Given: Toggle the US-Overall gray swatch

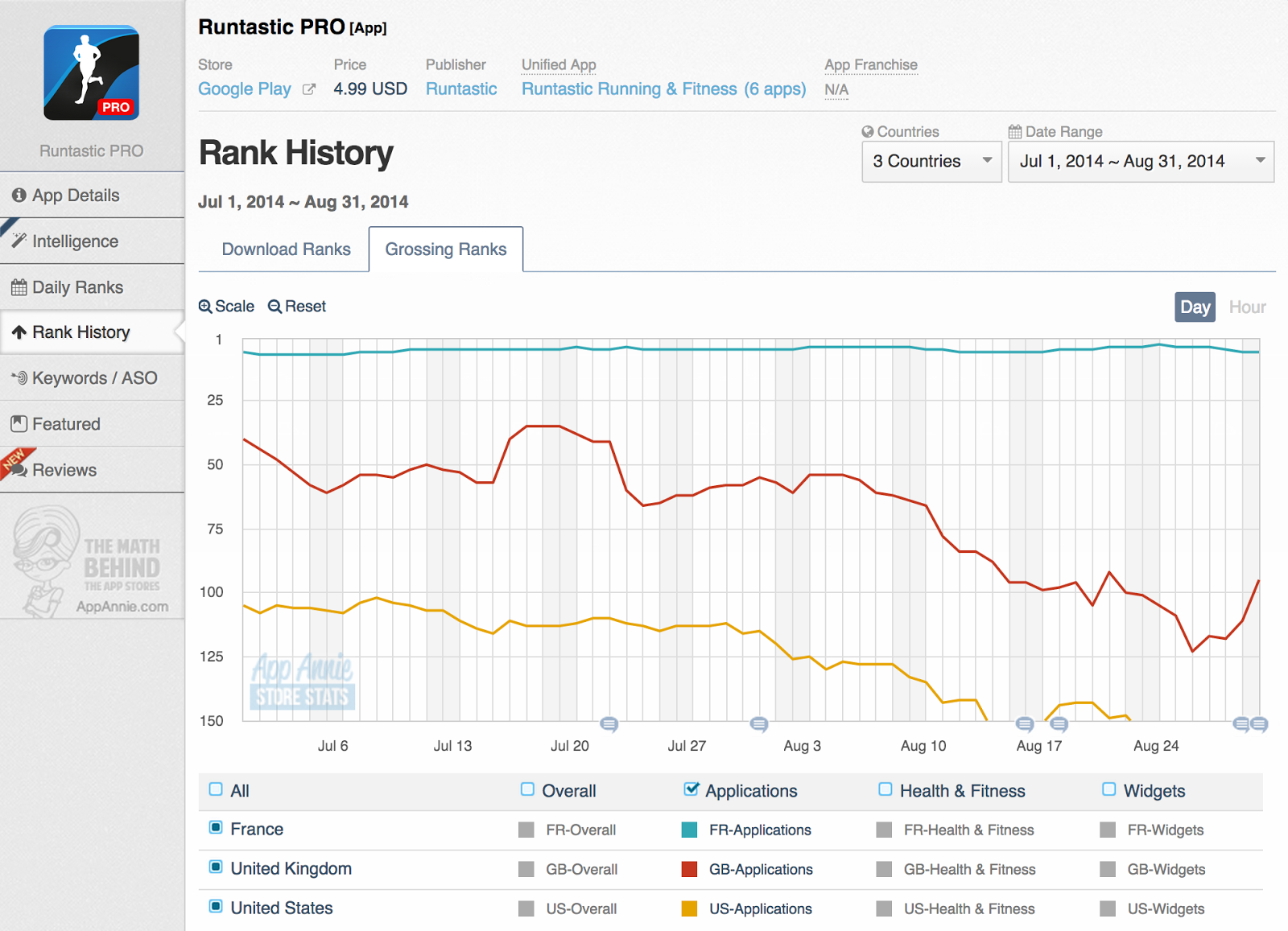Looking at the screenshot, I should tap(526, 908).
